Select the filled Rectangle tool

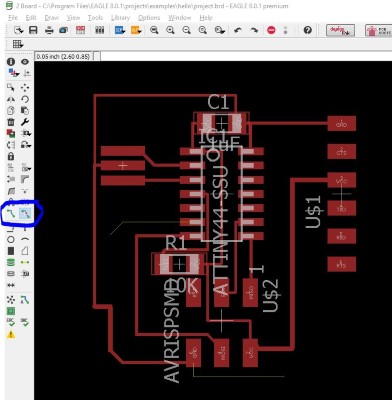point(11,251)
